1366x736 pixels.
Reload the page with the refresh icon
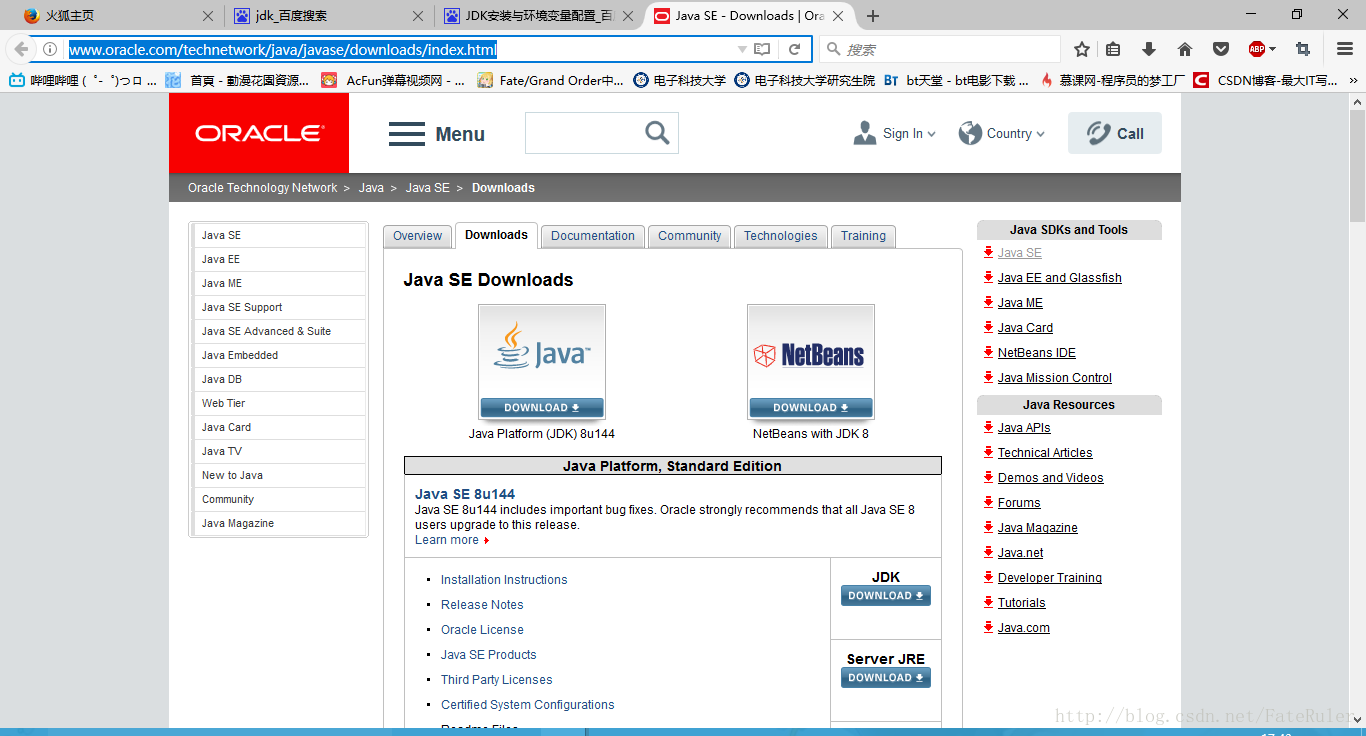pyautogui.click(x=795, y=49)
